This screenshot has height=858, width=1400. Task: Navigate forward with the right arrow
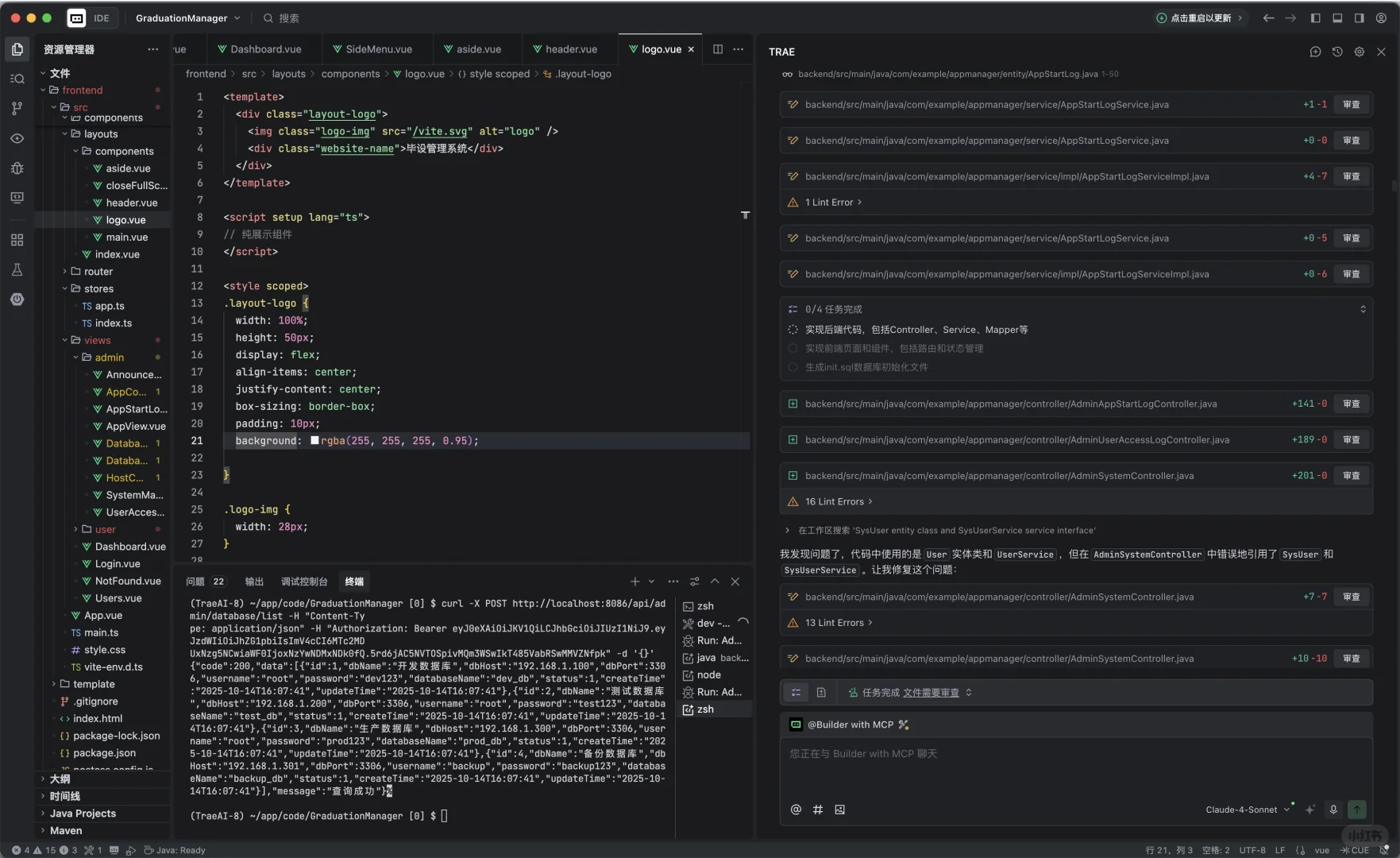point(1290,18)
